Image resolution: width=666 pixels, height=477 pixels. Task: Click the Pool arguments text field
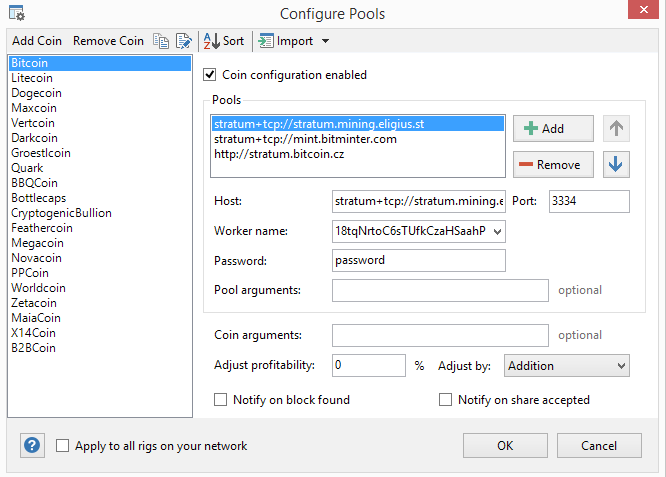(440, 290)
